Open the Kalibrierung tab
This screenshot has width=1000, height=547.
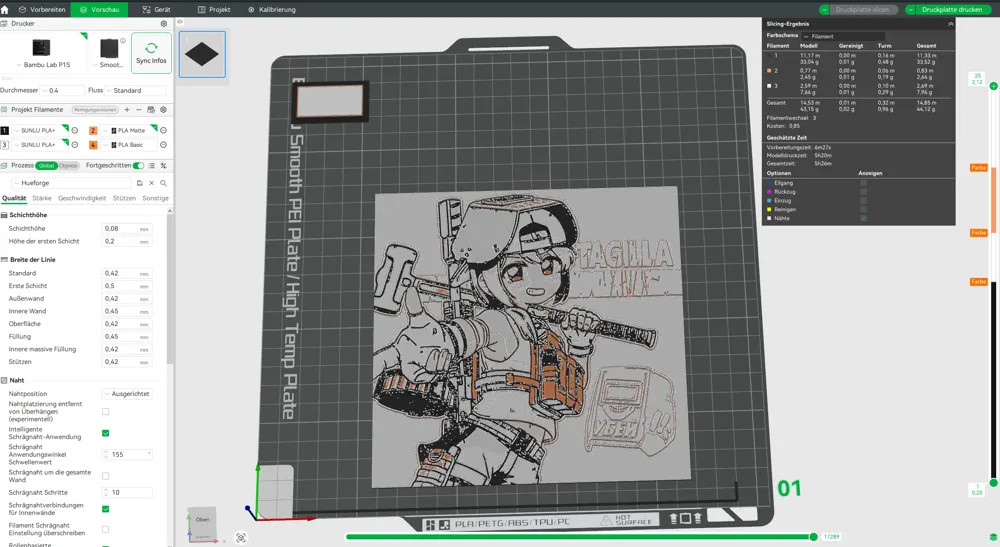click(272, 10)
